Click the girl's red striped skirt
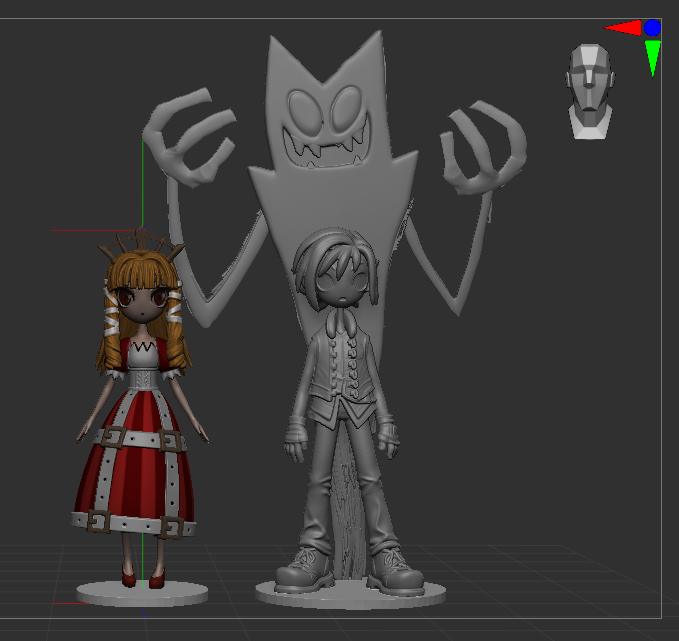The height and width of the screenshot is (641, 679). click(134, 463)
